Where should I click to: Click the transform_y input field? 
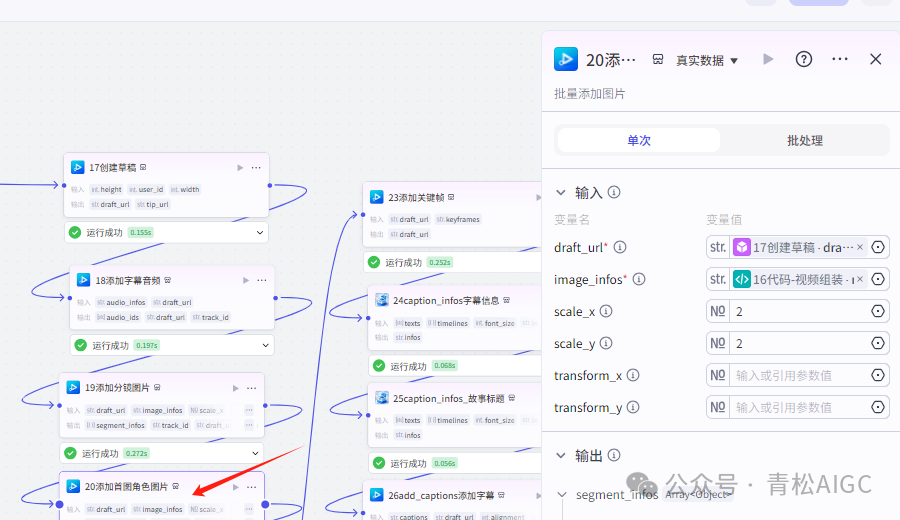(x=800, y=407)
